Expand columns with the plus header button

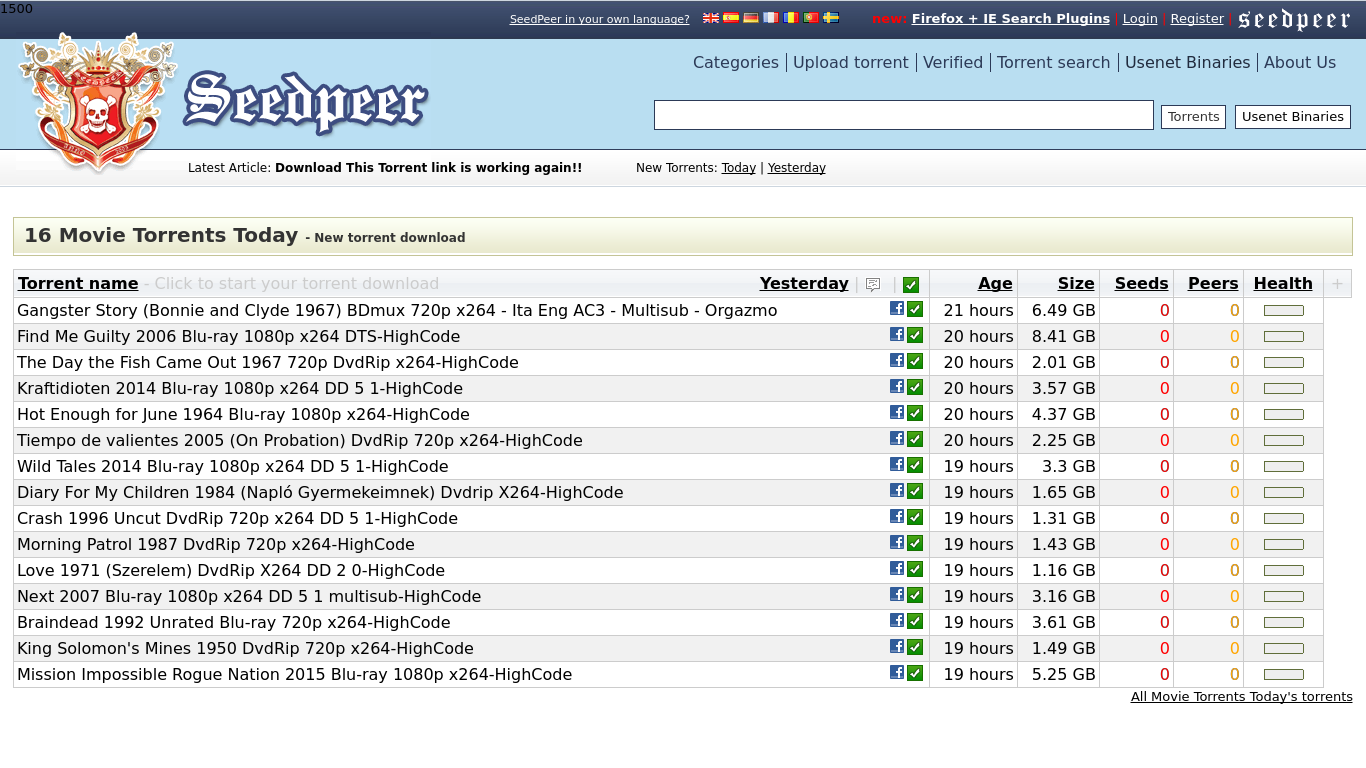pos(1337,284)
